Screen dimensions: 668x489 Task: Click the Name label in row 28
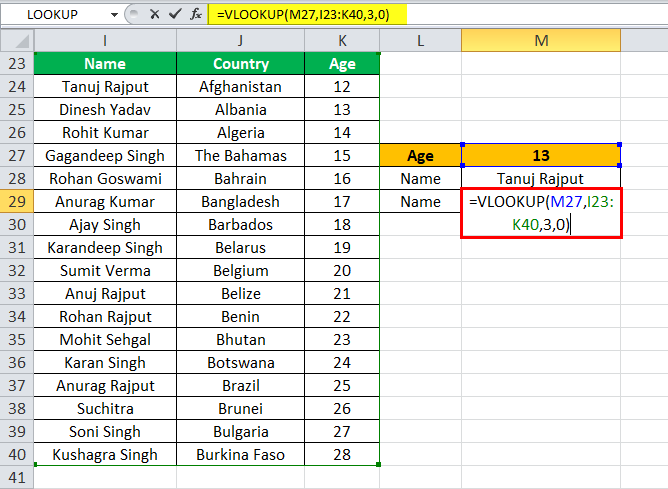click(420, 178)
